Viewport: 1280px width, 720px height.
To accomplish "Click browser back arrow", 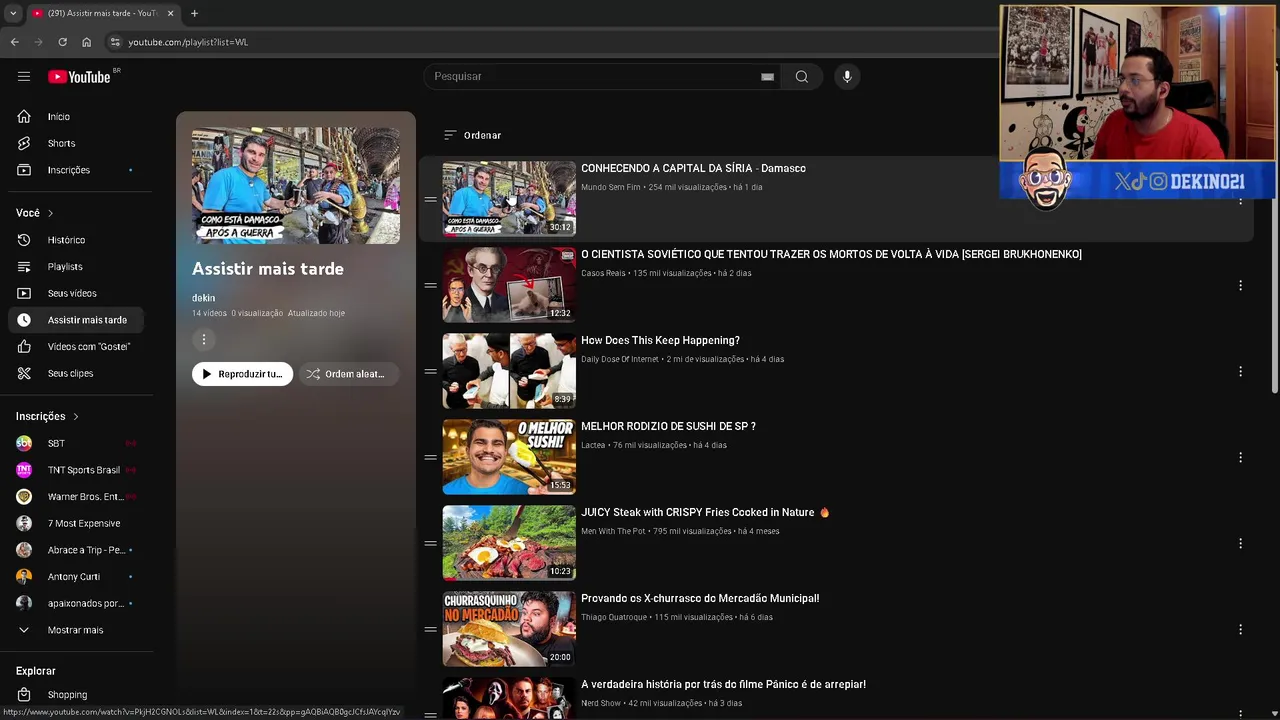I will pos(14,42).
